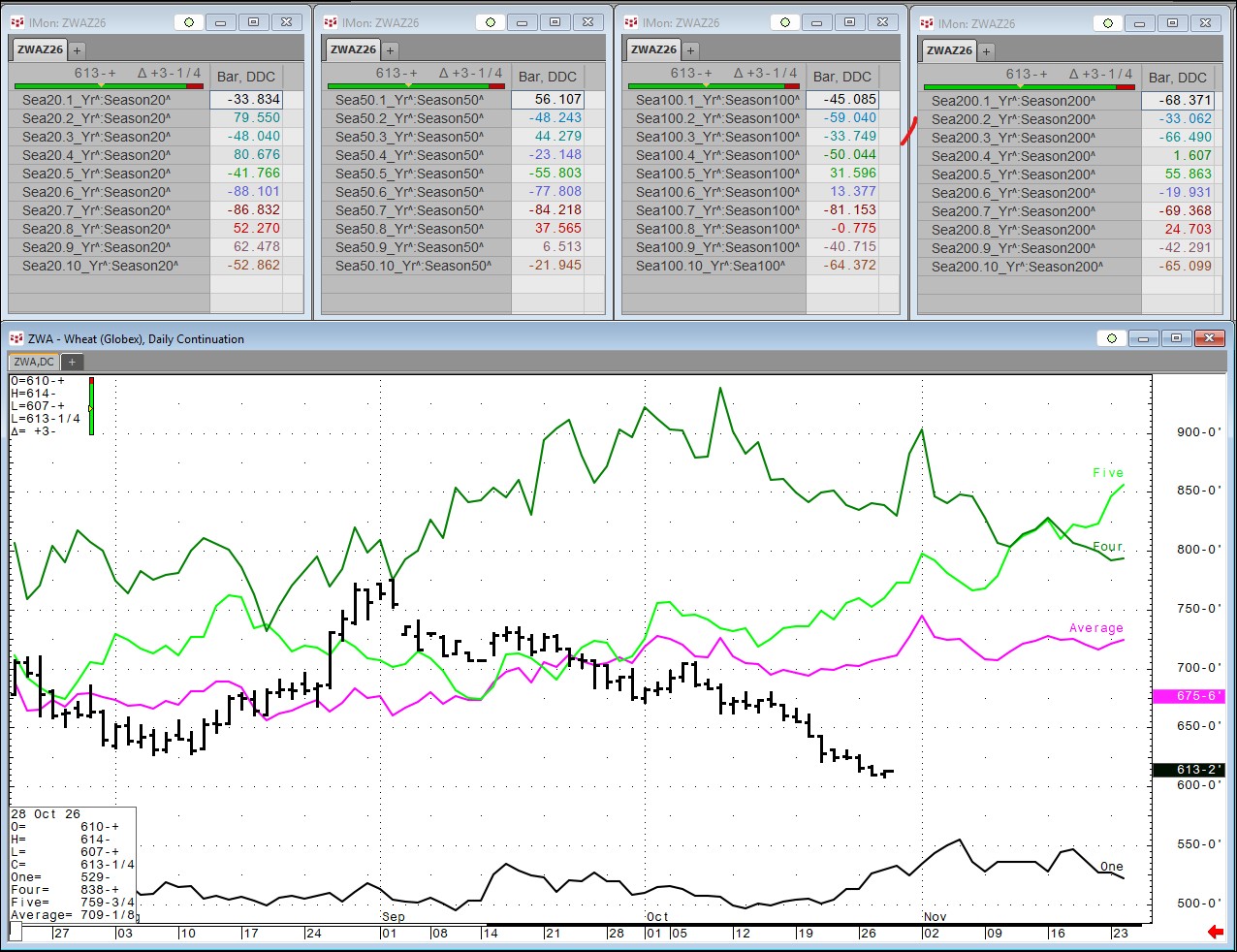Select the Sea100.10_Yr^:Sea100^ row label
Screen dimensions: 1237x952
pyautogui.click(x=710, y=265)
